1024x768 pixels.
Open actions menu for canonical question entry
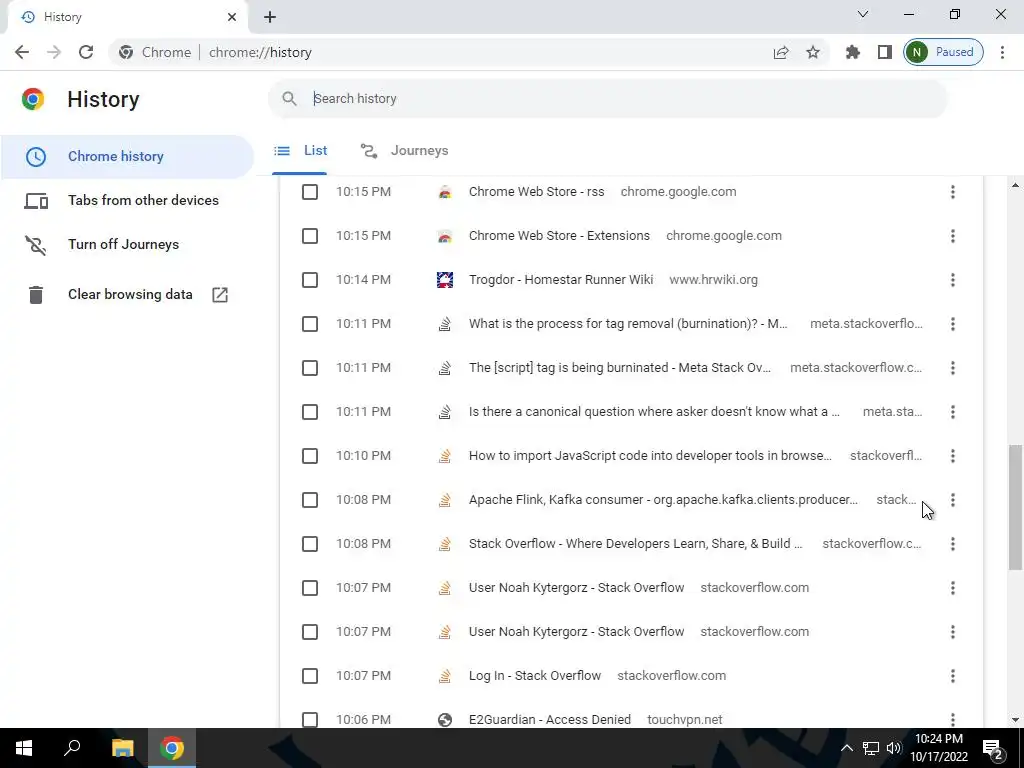953,412
